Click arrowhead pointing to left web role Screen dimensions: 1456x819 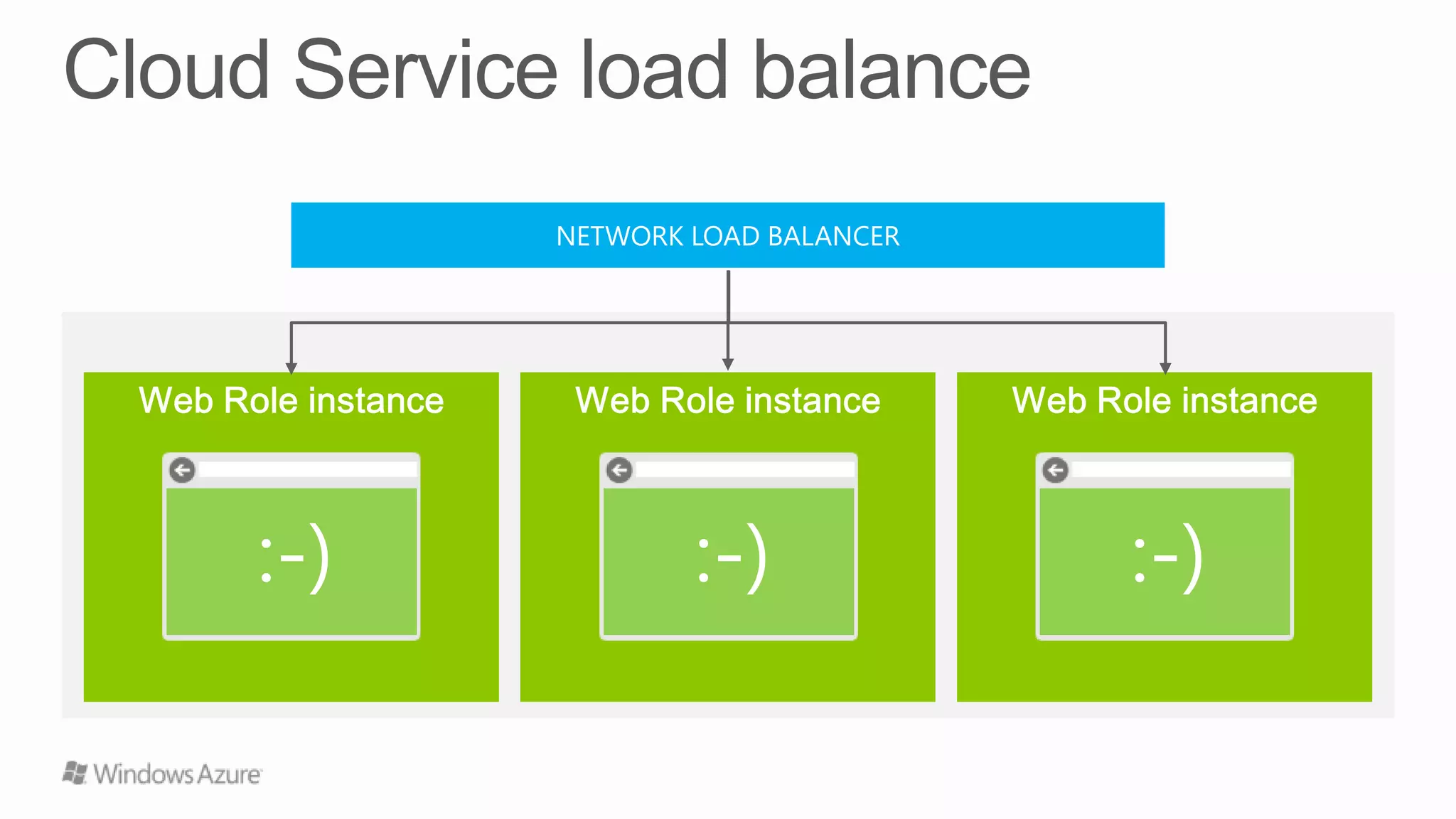[x=291, y=367]
